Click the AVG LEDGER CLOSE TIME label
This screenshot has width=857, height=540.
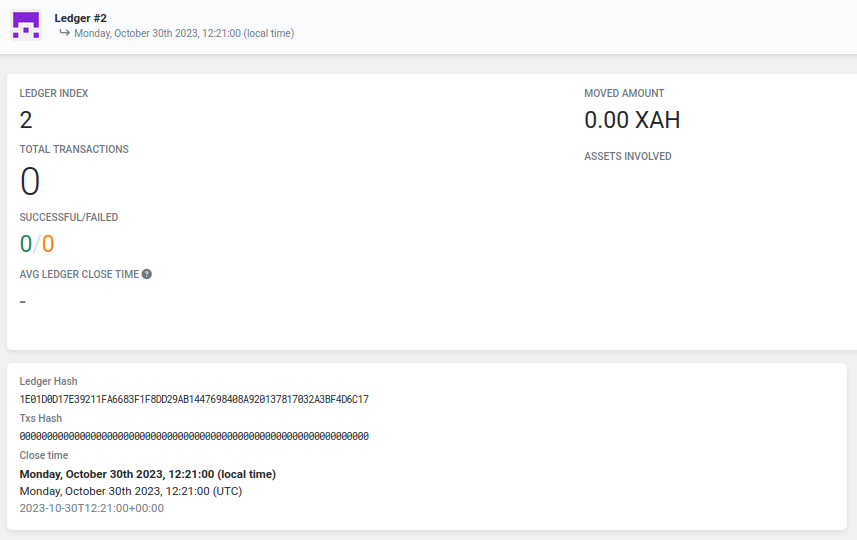[79, 274]
